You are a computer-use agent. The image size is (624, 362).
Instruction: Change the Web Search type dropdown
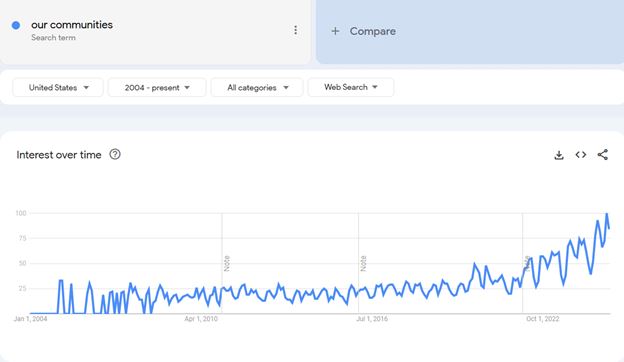pyautogui.click(x=351, y=87)
